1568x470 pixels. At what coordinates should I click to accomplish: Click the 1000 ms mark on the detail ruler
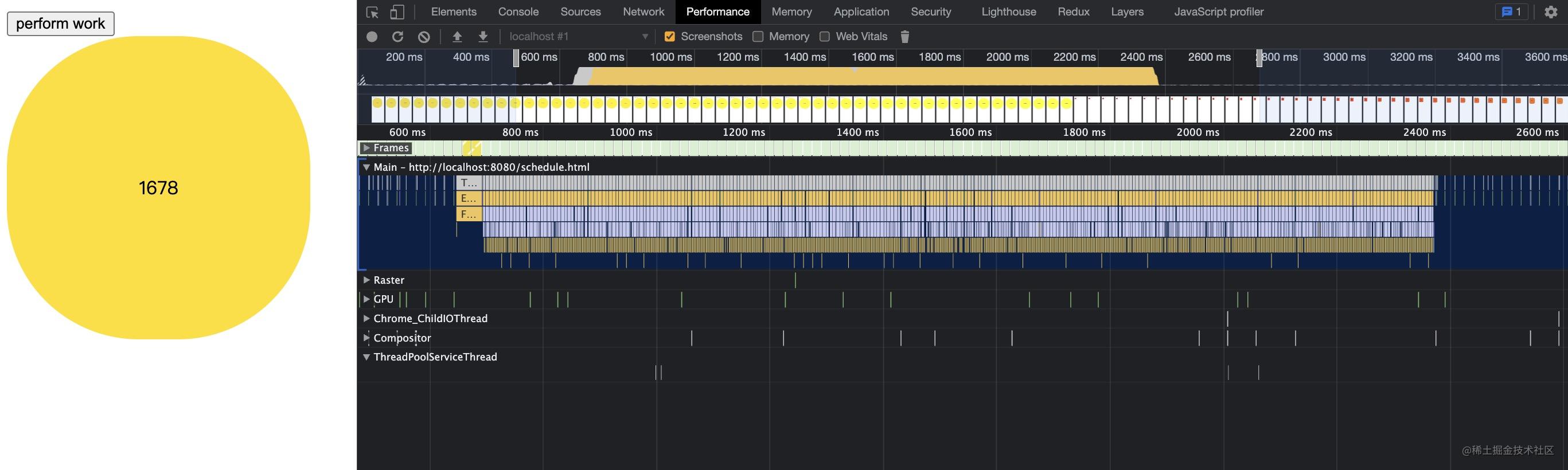click(x=631, y=132)
